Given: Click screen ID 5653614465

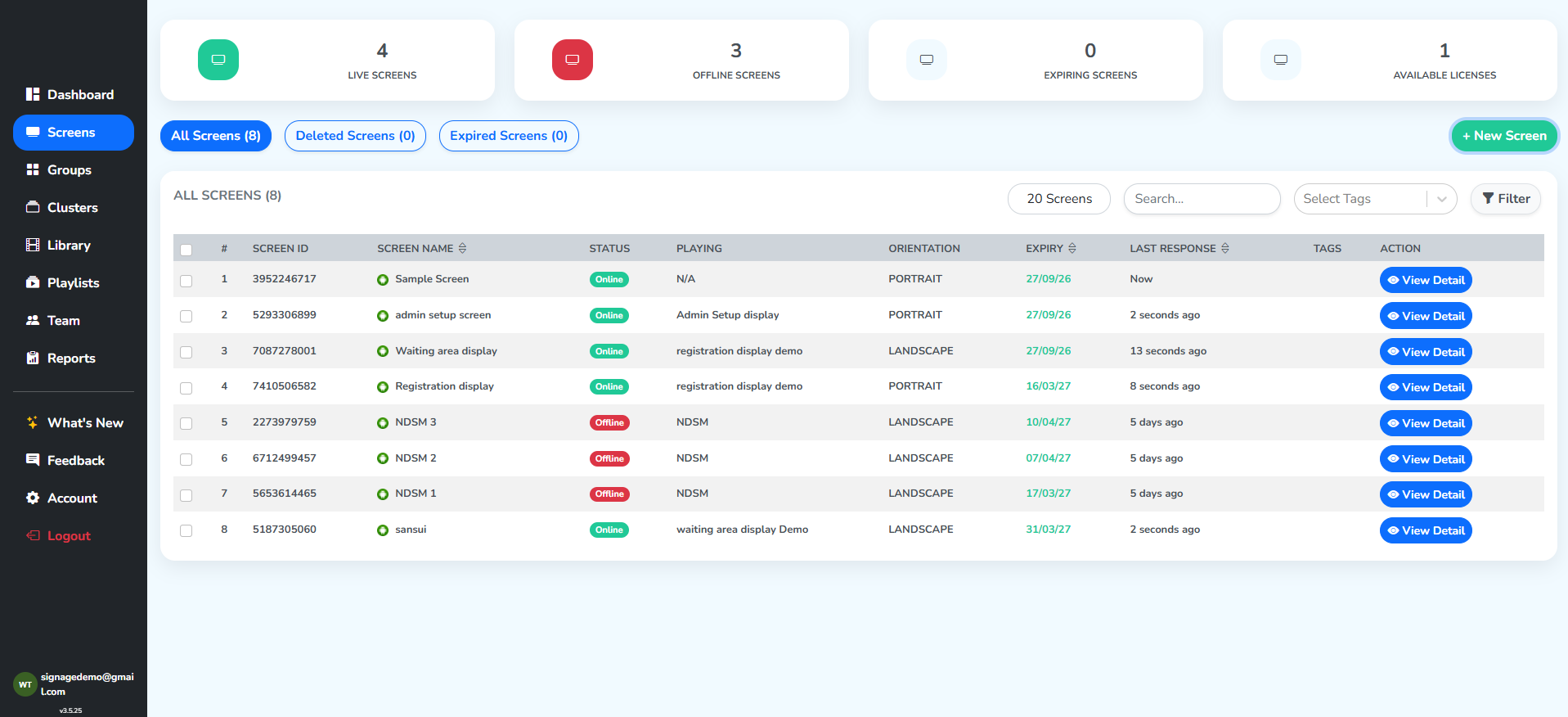Looking at the screenshot, I should pos(285,494).
